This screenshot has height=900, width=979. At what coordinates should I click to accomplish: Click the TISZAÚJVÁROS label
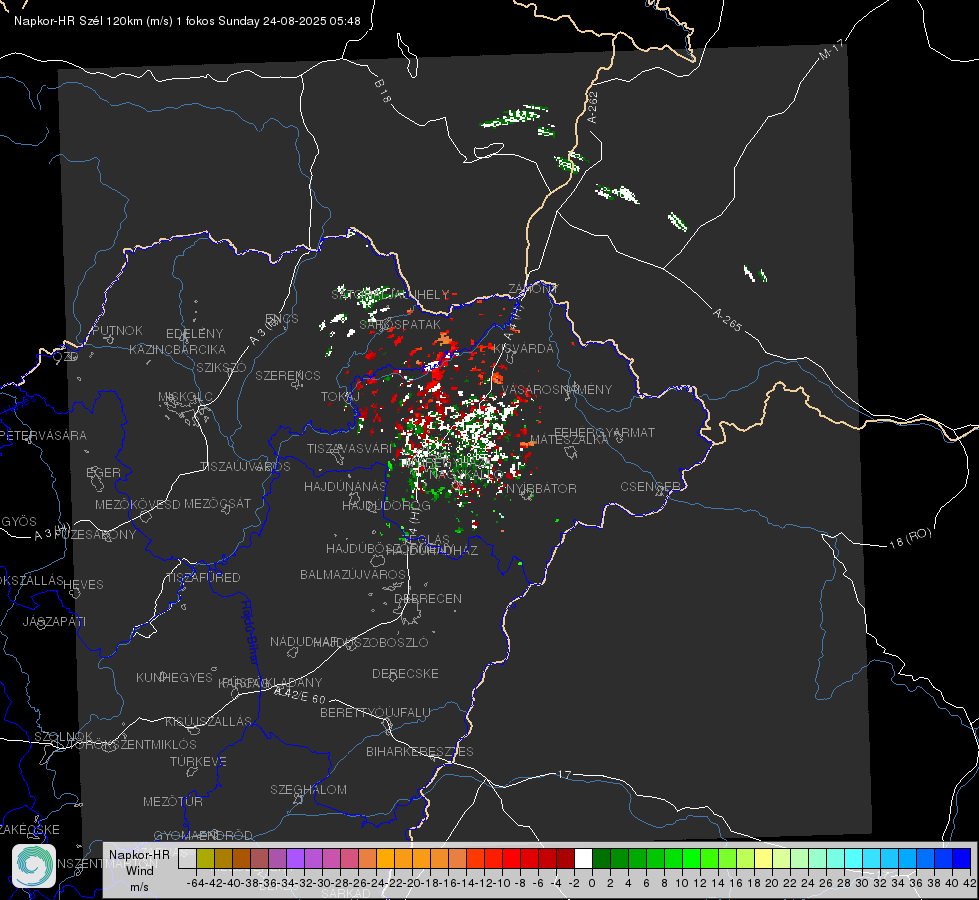point(245,466)
